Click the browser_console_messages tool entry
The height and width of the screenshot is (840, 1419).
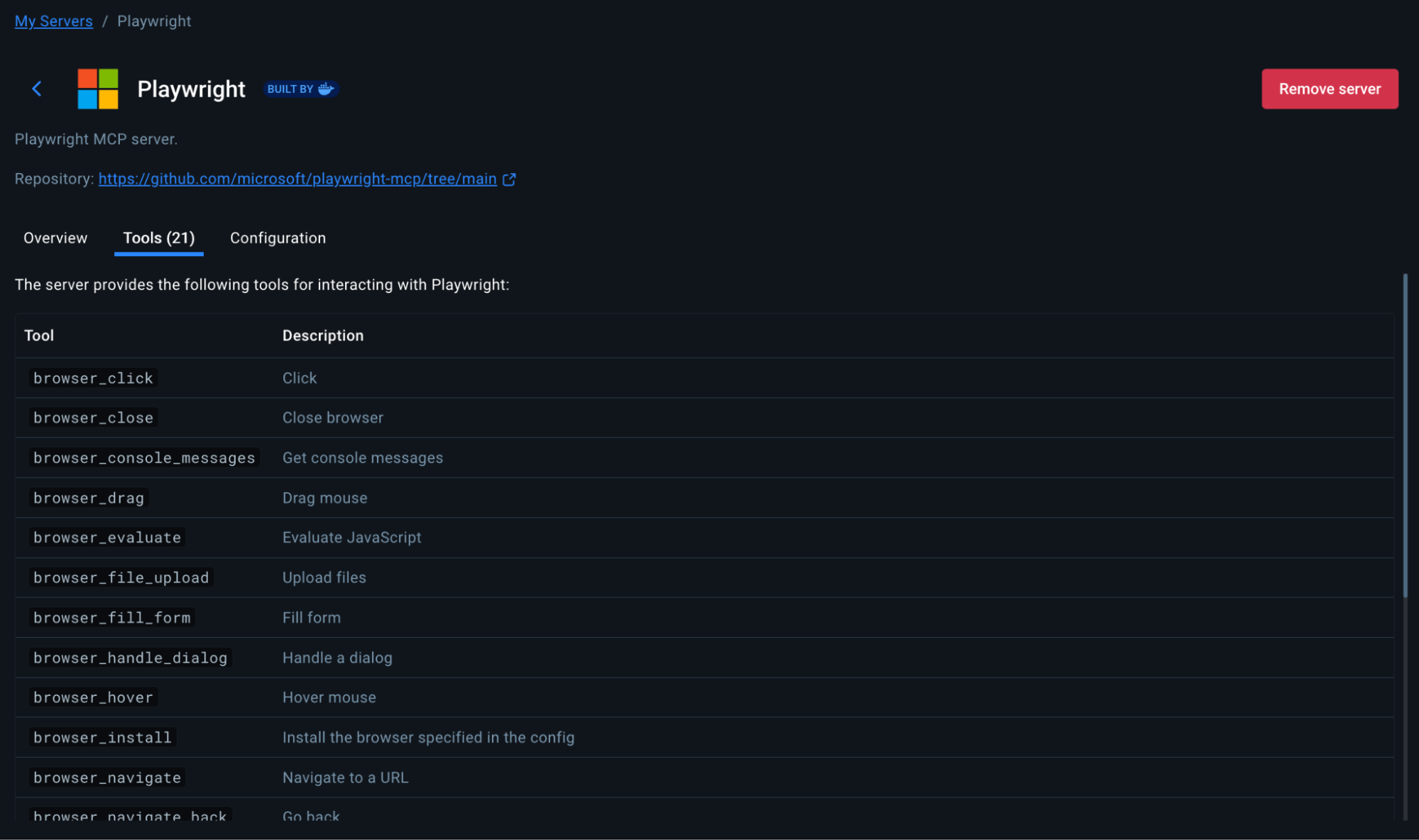[x=144, y=458]
